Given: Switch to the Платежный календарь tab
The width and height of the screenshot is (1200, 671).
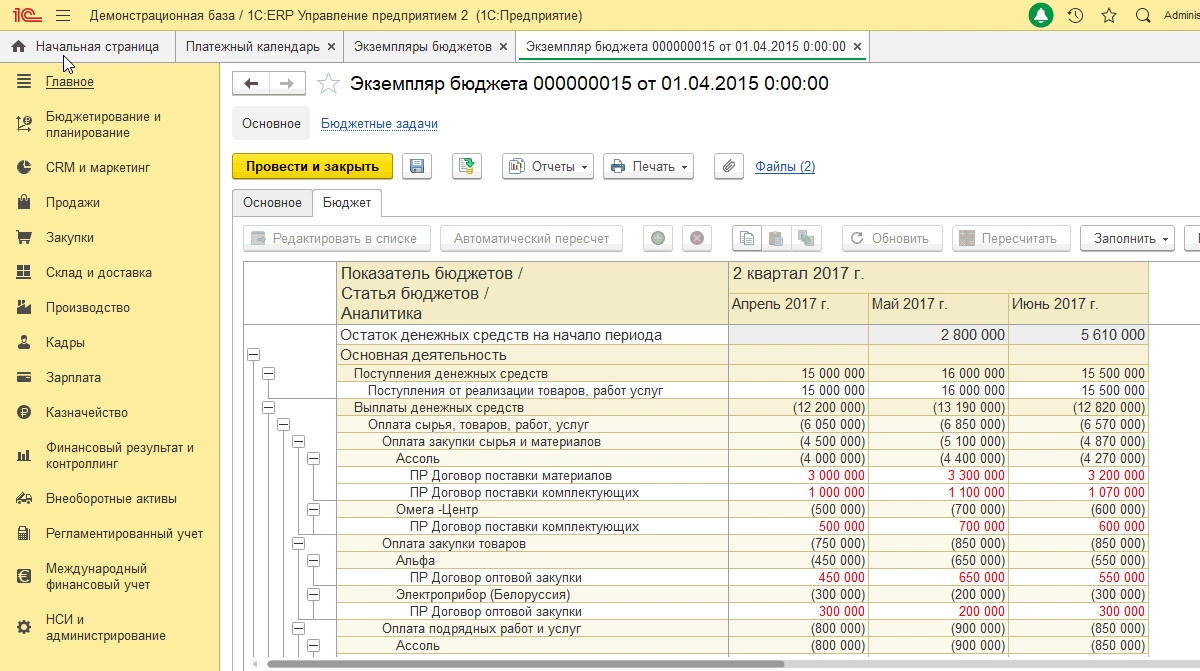Looking at the screenshot, I should [250, 47].
